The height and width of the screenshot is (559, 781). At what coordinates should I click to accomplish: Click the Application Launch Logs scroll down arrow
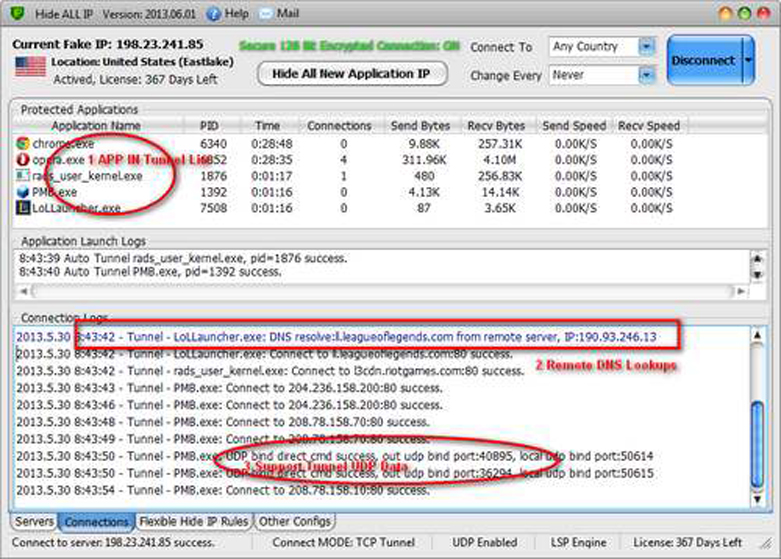[x=758, y=274]
